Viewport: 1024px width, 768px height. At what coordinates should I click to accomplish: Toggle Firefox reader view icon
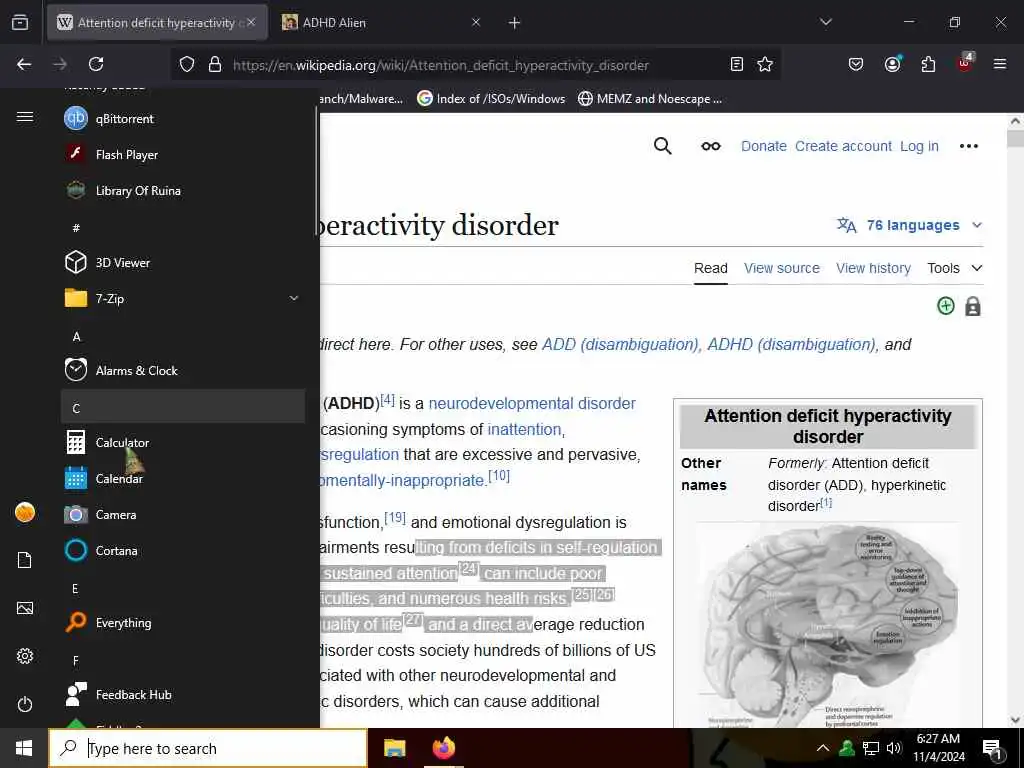point(737,64)
